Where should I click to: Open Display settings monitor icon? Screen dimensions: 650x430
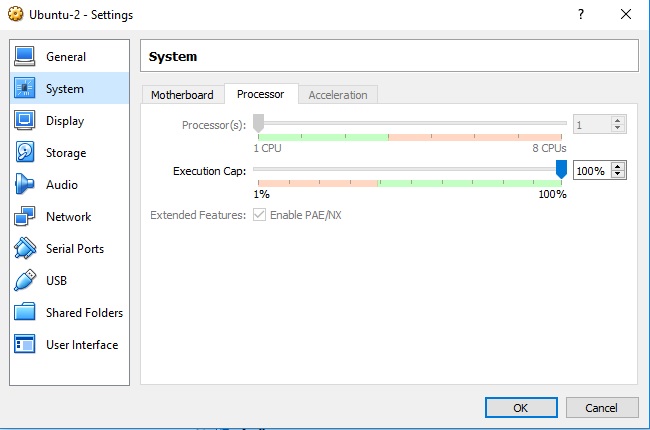[x=25, y=121]
